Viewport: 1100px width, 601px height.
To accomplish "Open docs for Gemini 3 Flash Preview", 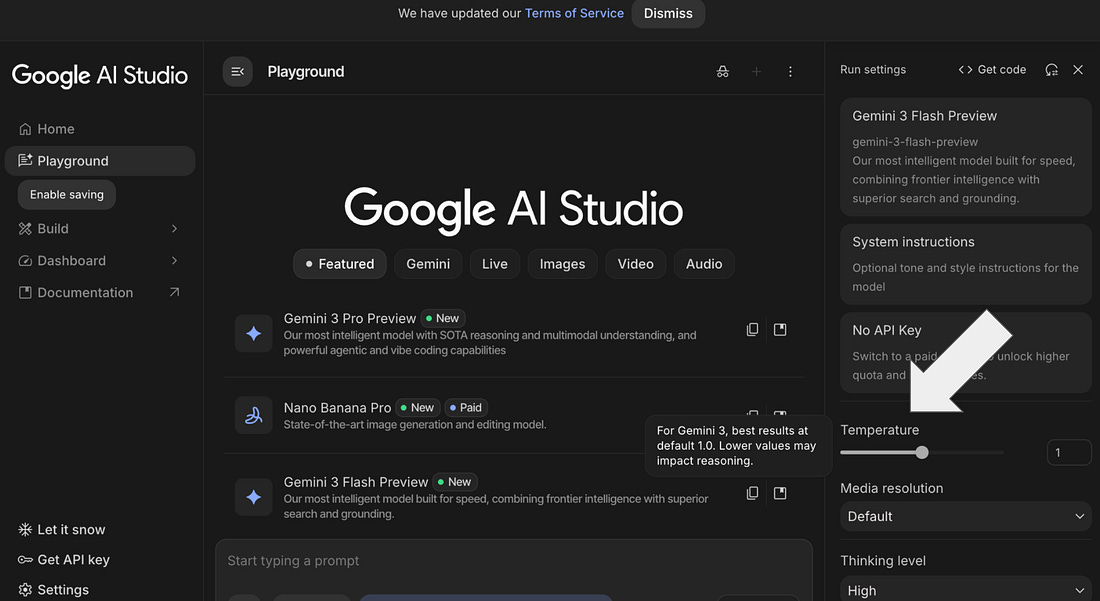I will coord(780,493).
